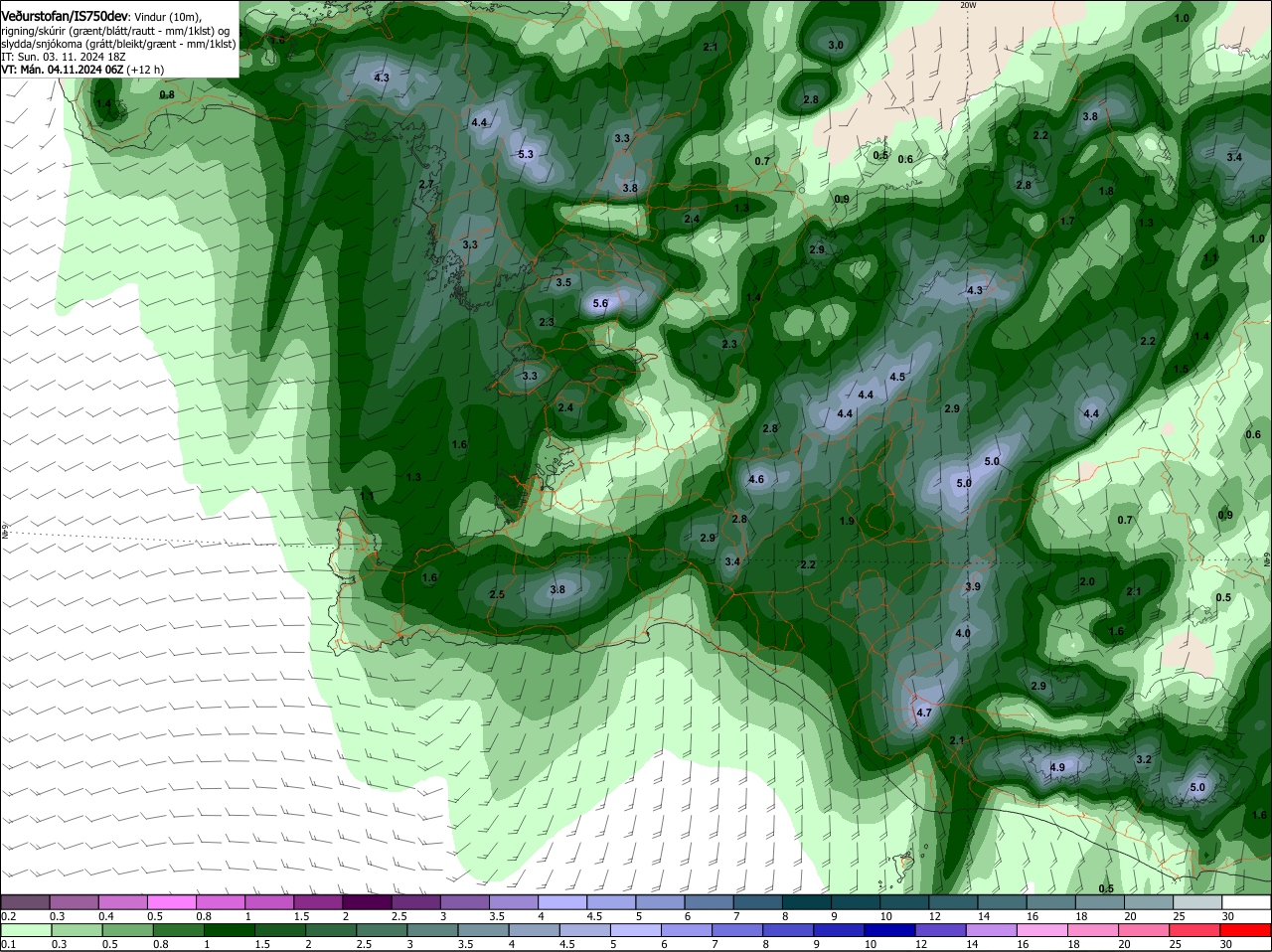Click the 5.3 precipitation value on the map
The image size is (1272, 952).
click(526, 154)
